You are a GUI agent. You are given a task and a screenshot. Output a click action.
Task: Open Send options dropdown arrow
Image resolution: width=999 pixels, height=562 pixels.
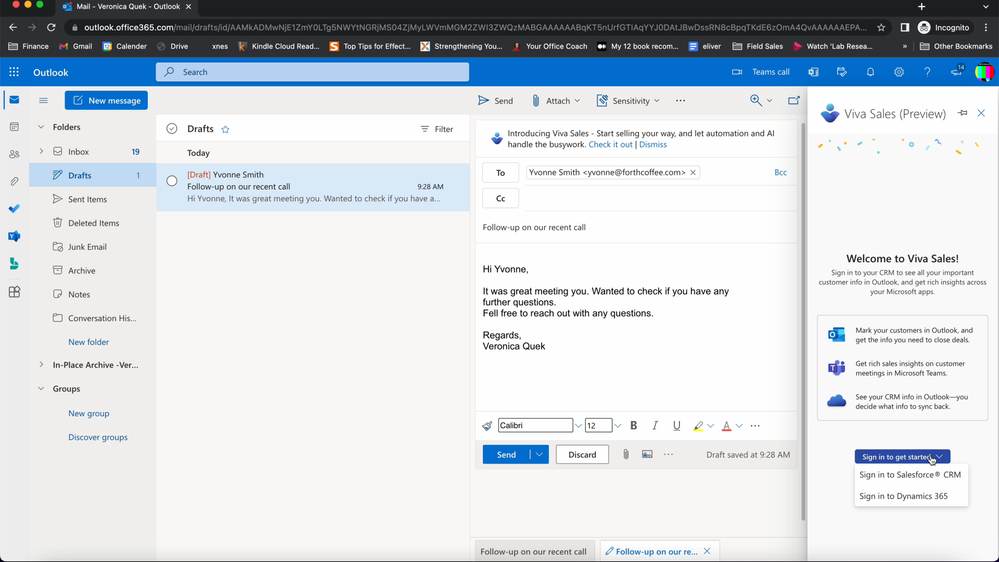(539, 454)
